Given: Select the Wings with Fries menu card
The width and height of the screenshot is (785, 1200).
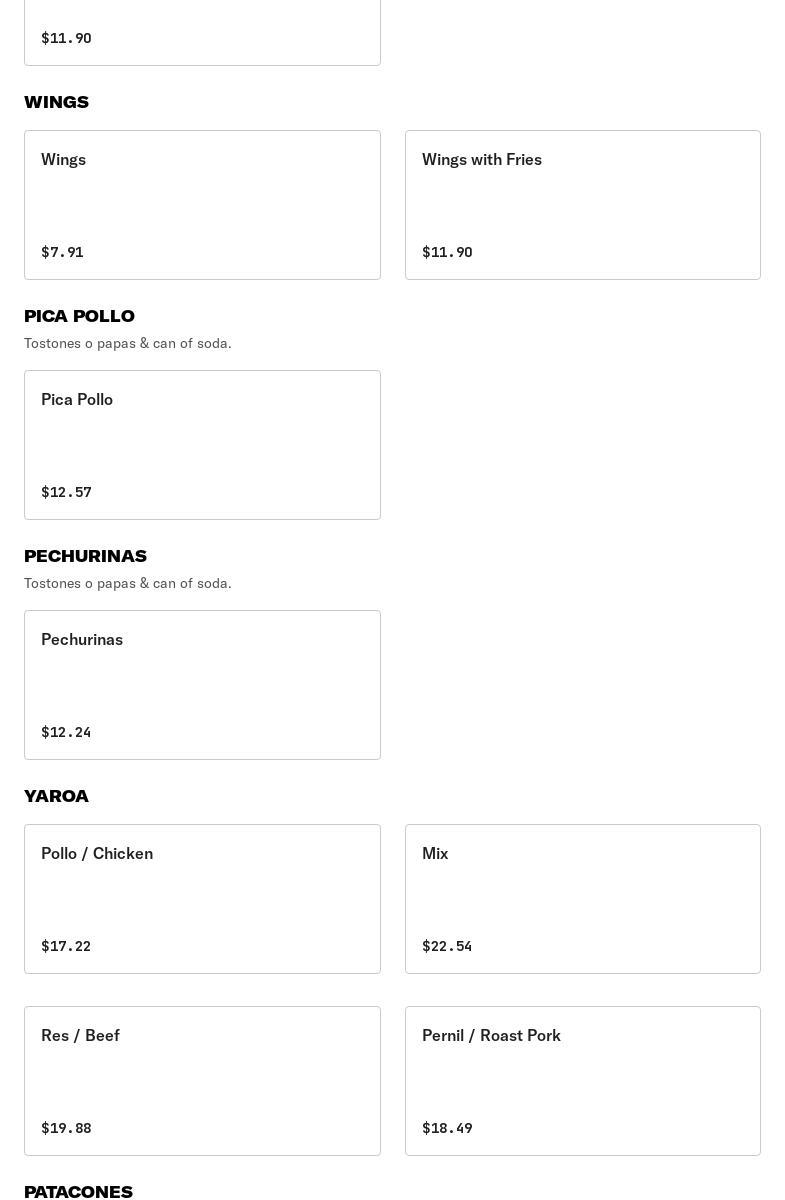Looking at the screenshot, I should pos(582,205).
